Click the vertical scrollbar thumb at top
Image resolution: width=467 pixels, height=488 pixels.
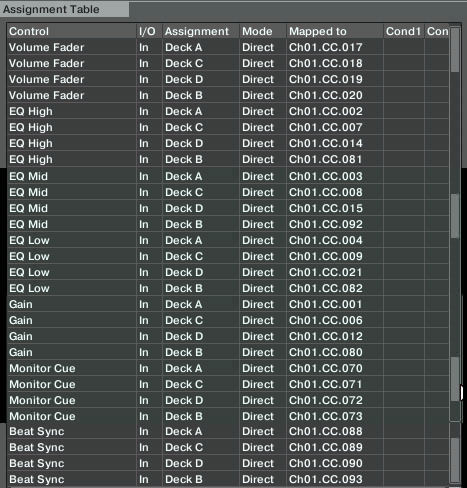point(455,50)
